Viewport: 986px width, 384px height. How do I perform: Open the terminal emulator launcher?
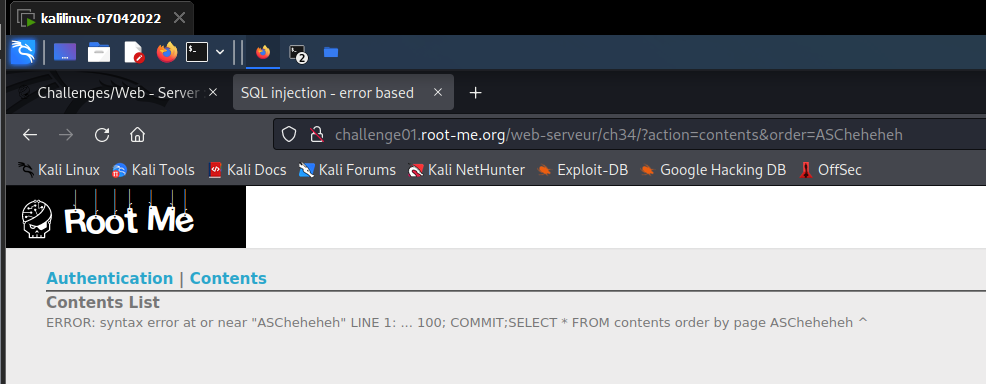pyautogui.click(x=197, y=52)
